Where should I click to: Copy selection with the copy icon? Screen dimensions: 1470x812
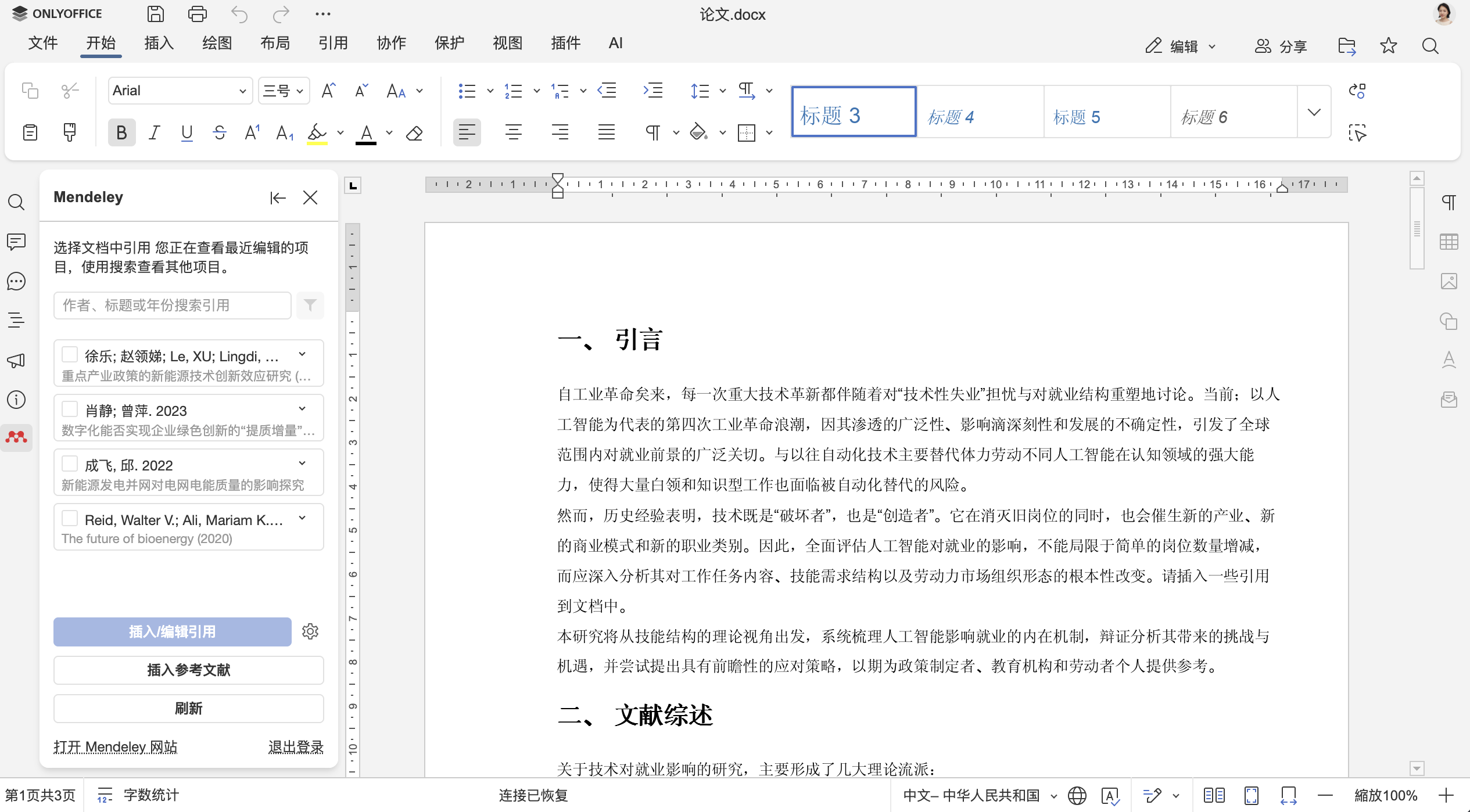click(x=30, y=91)
